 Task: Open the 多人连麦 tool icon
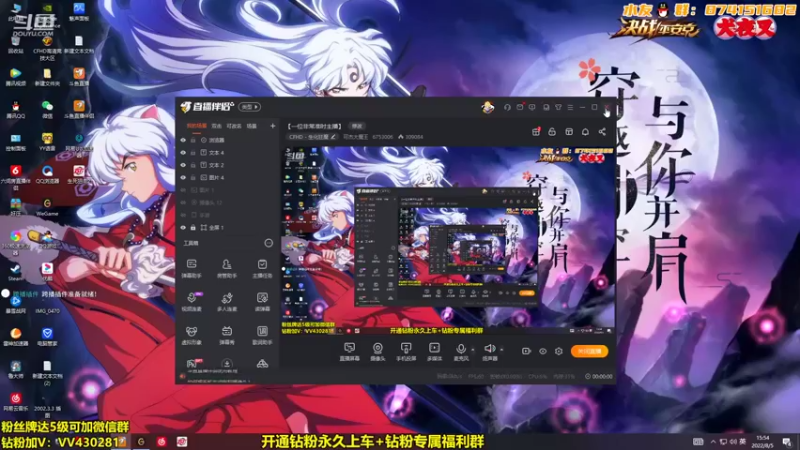[x=227, y=302]
